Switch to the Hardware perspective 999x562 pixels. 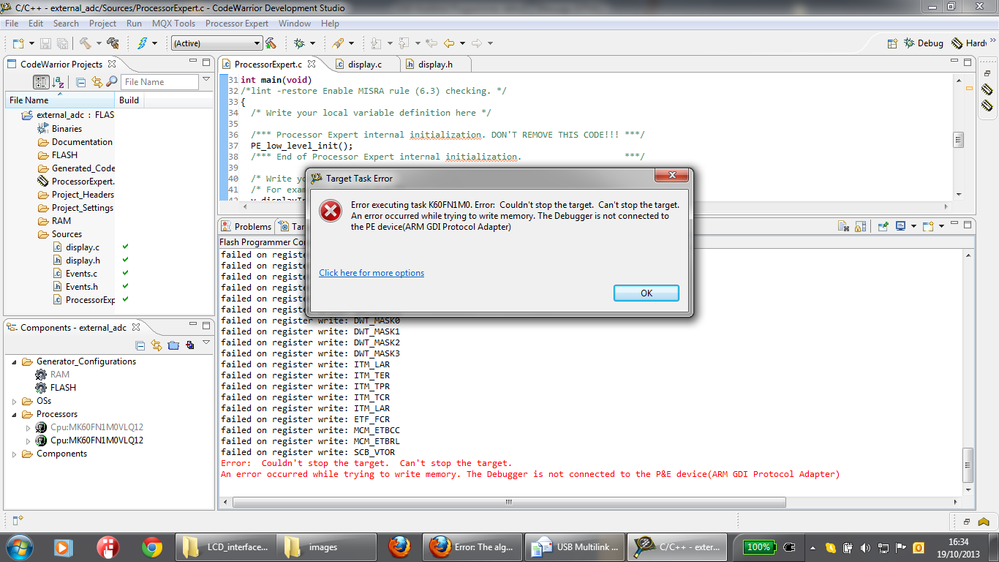click(x=969, y=43)
